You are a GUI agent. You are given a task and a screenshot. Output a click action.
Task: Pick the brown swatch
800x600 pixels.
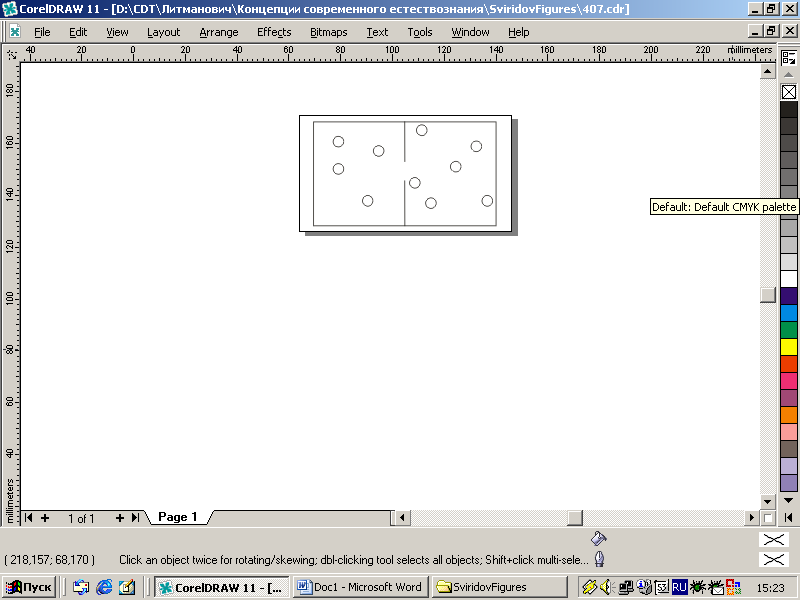click(789, 448)
